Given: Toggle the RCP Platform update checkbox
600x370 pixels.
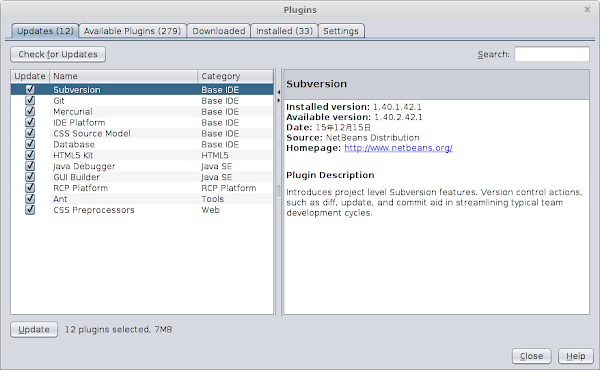Looking at the screenshot, I should tap(30, 188).
